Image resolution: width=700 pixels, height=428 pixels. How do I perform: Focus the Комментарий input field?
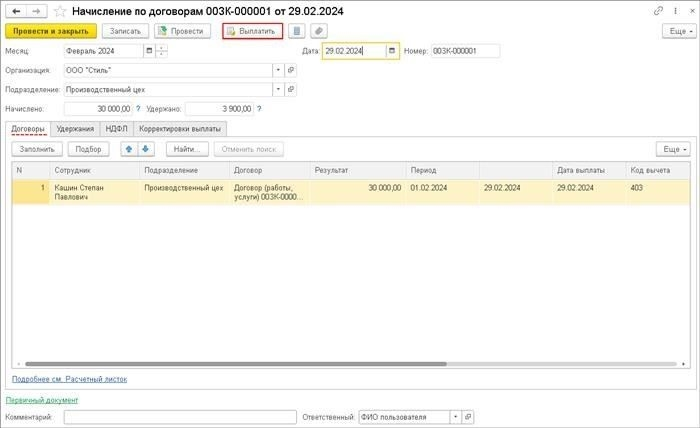point(180,417)
